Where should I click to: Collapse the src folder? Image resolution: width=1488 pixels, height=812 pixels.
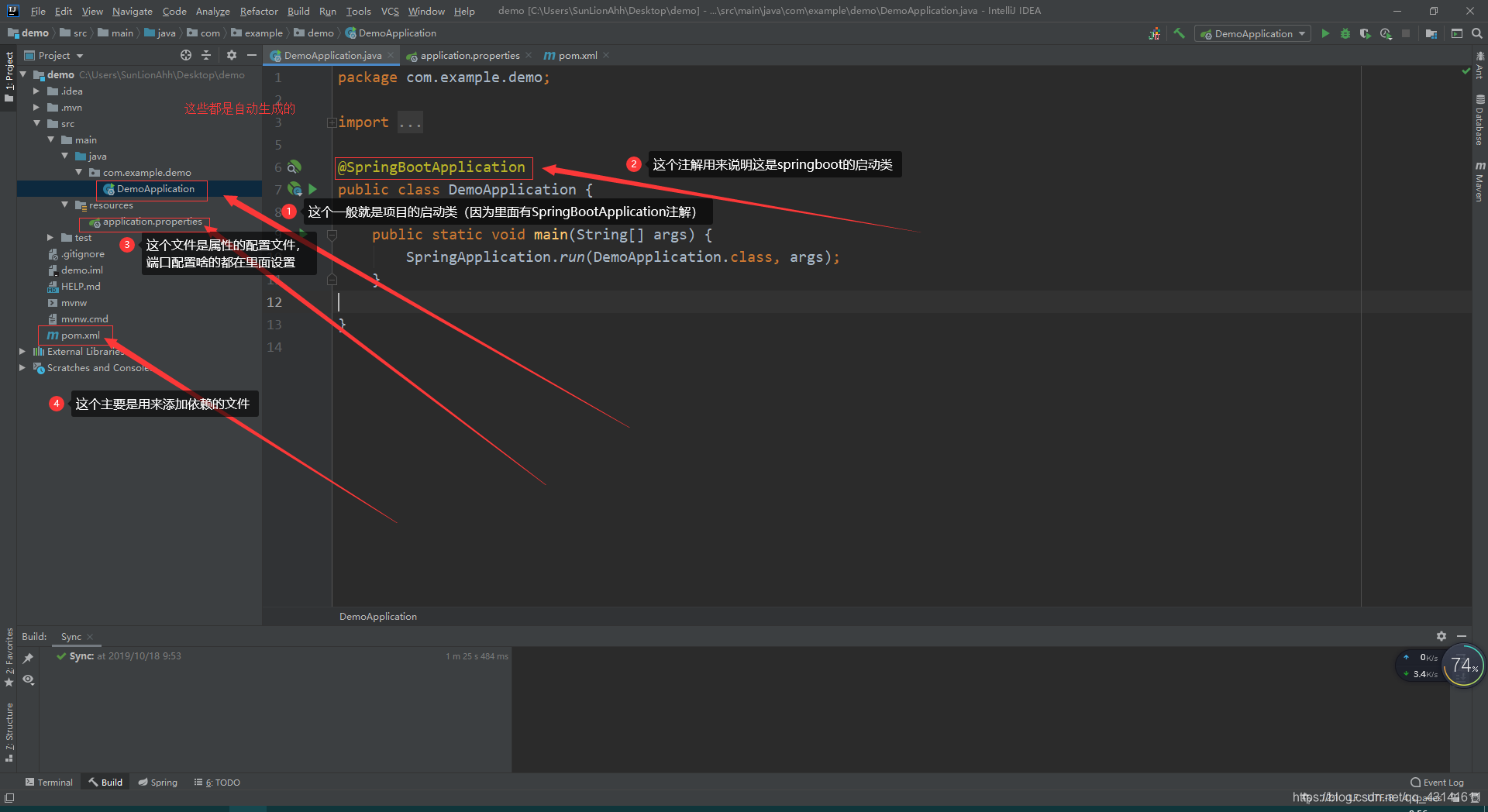point(36,123)
